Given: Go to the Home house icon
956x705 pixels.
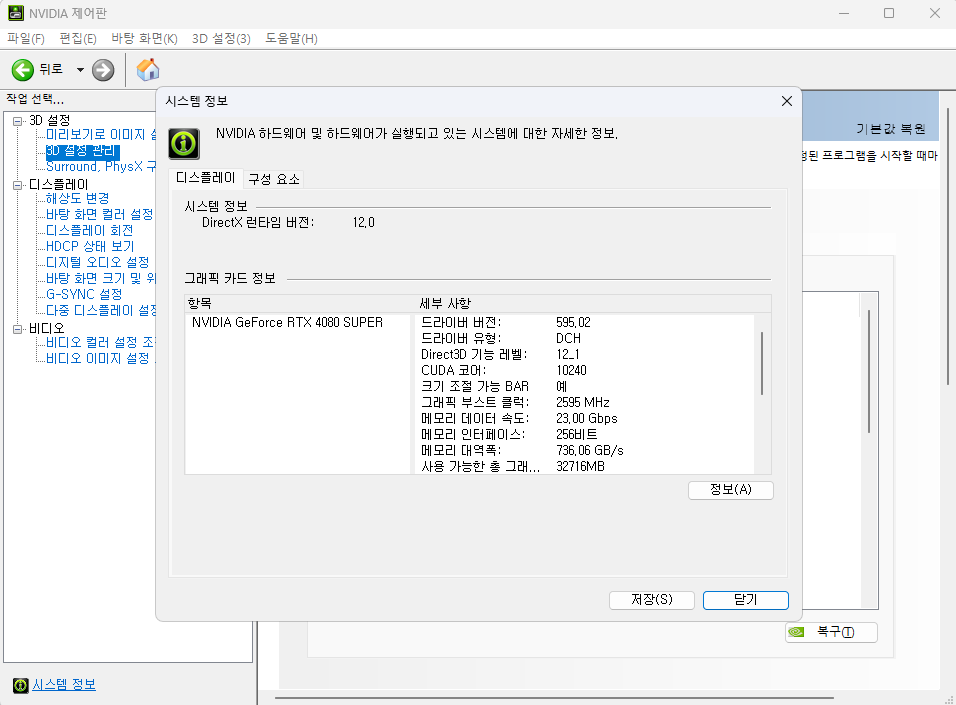Looking at the screenshot, I should pos(148,70).
